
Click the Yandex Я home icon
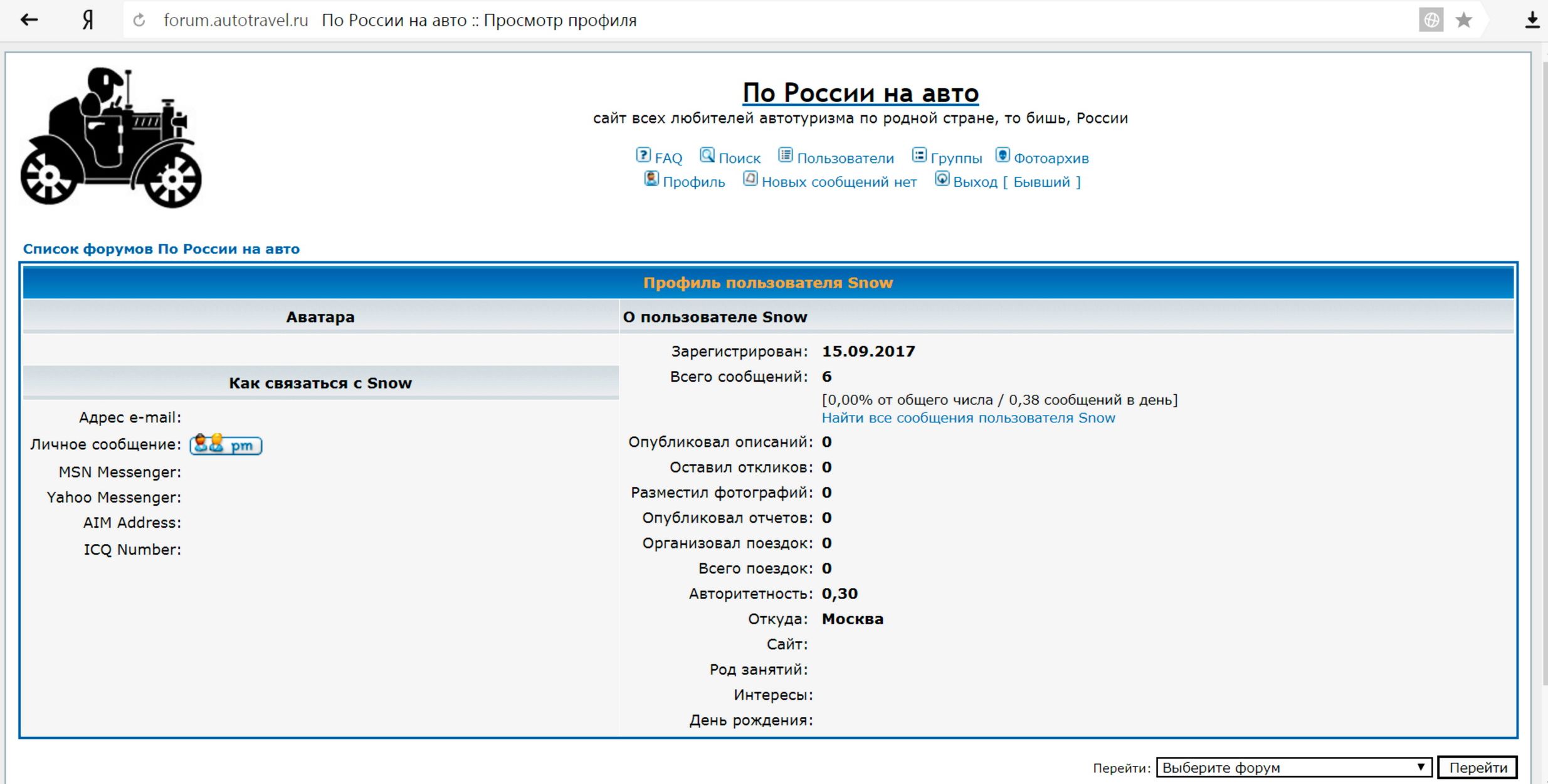point(88,21)
